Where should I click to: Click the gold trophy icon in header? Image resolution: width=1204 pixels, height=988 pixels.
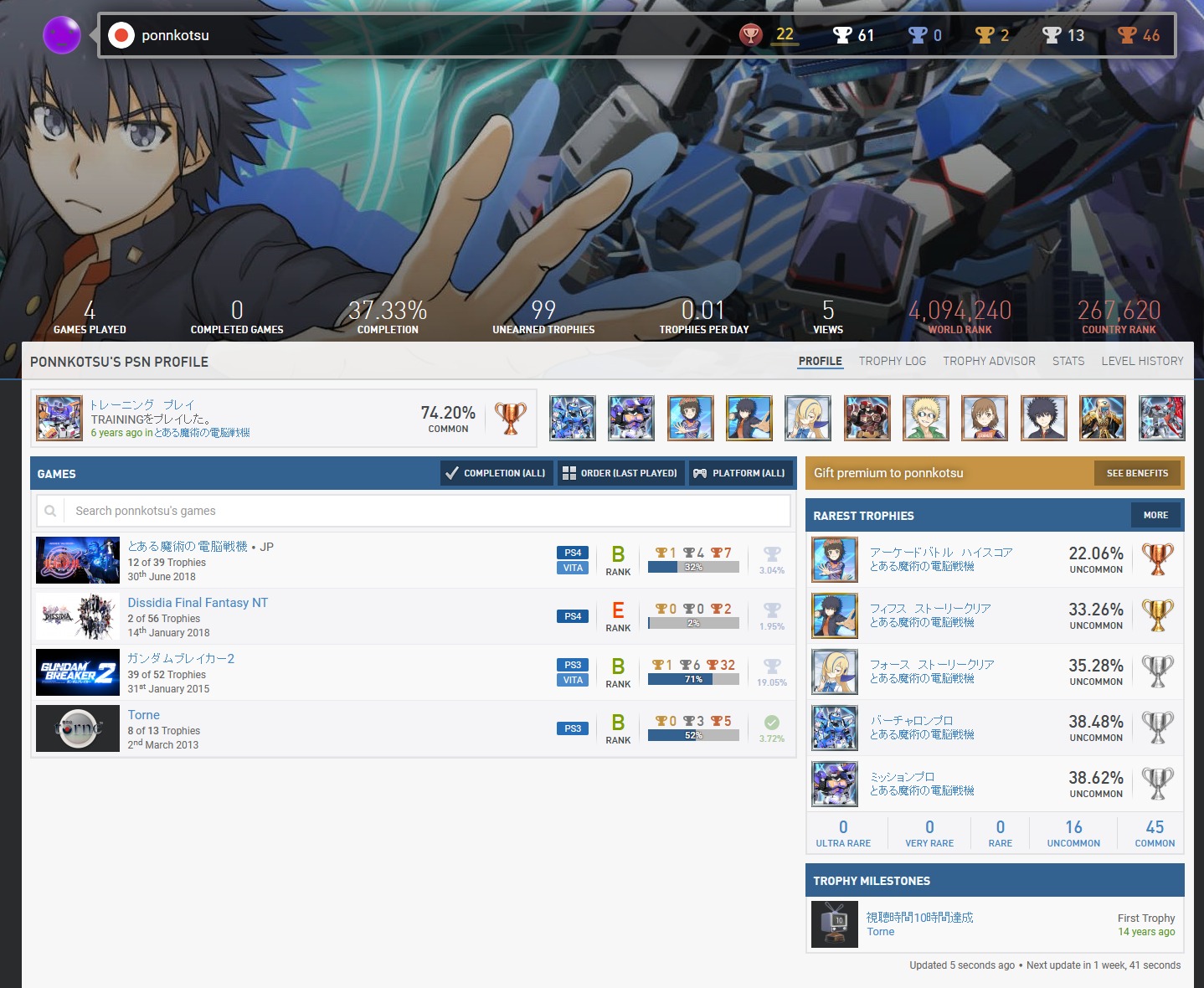point(985,35)
